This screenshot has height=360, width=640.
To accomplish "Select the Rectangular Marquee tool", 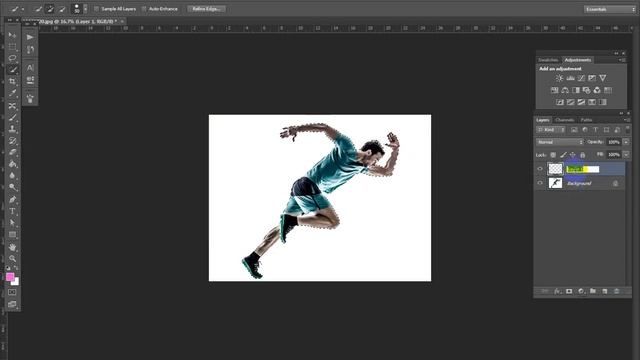I will click(12, 47).
